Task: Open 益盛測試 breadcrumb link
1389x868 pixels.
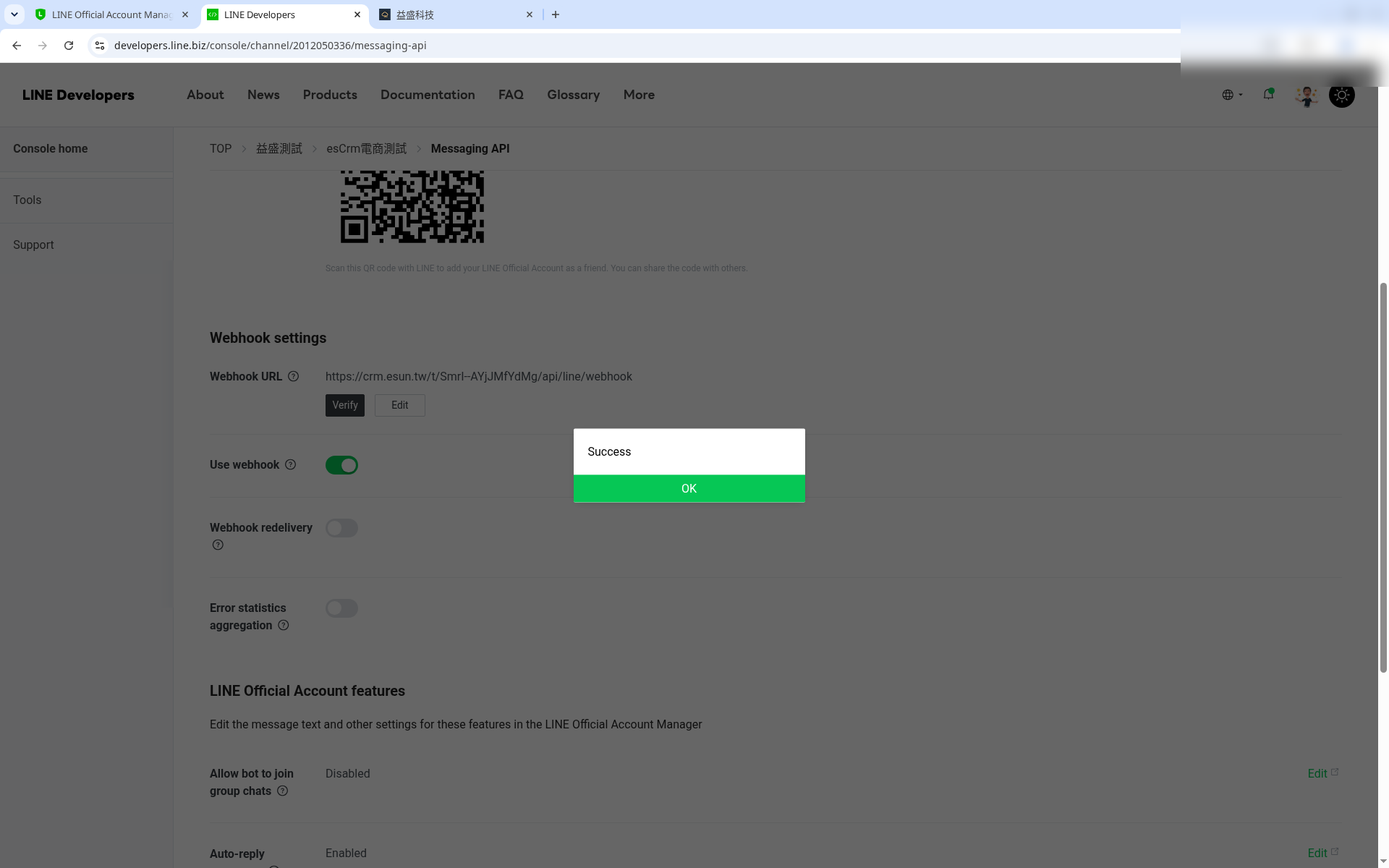Action: [x=279, y=148]
